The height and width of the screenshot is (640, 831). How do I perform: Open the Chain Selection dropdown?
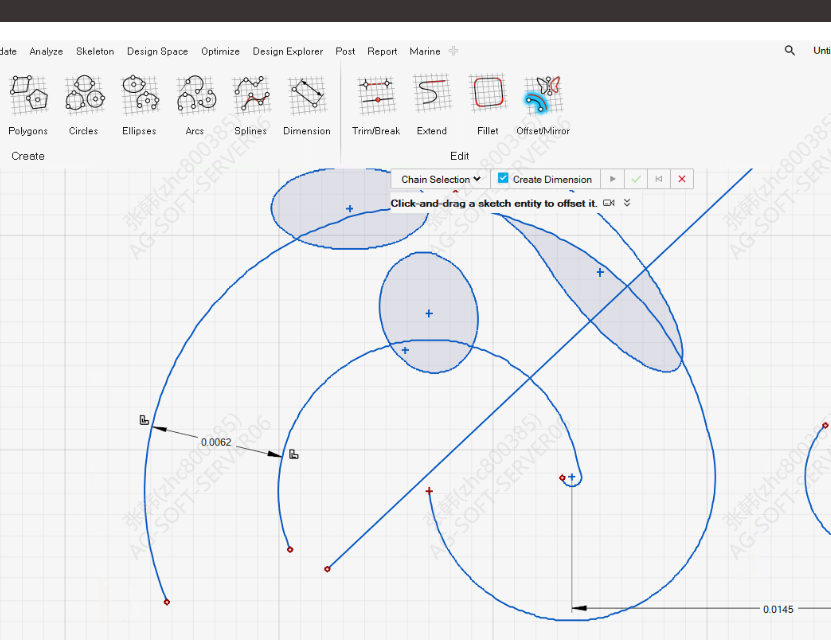441,179
